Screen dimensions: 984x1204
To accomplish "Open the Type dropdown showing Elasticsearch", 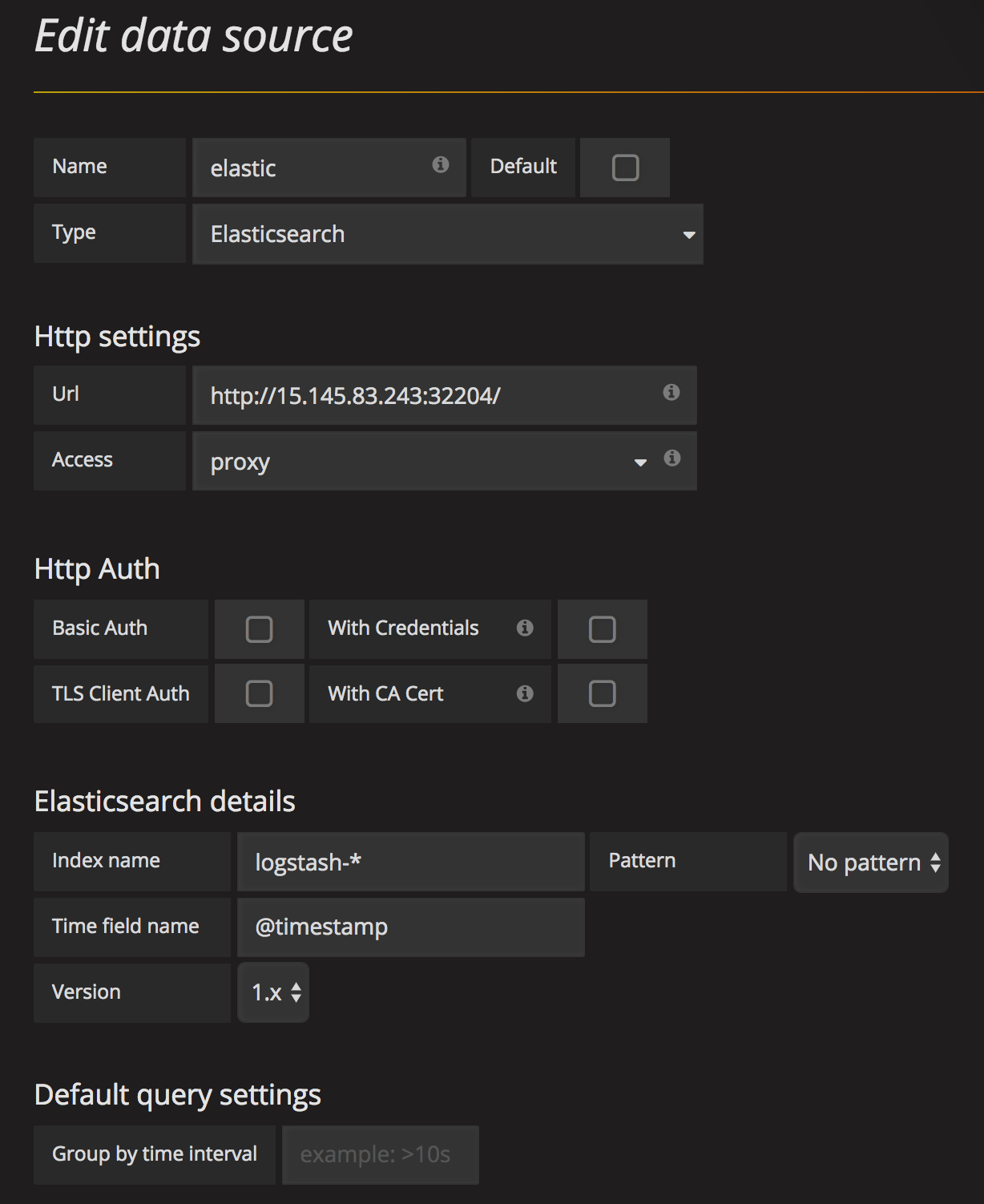I will coord(448,234).
